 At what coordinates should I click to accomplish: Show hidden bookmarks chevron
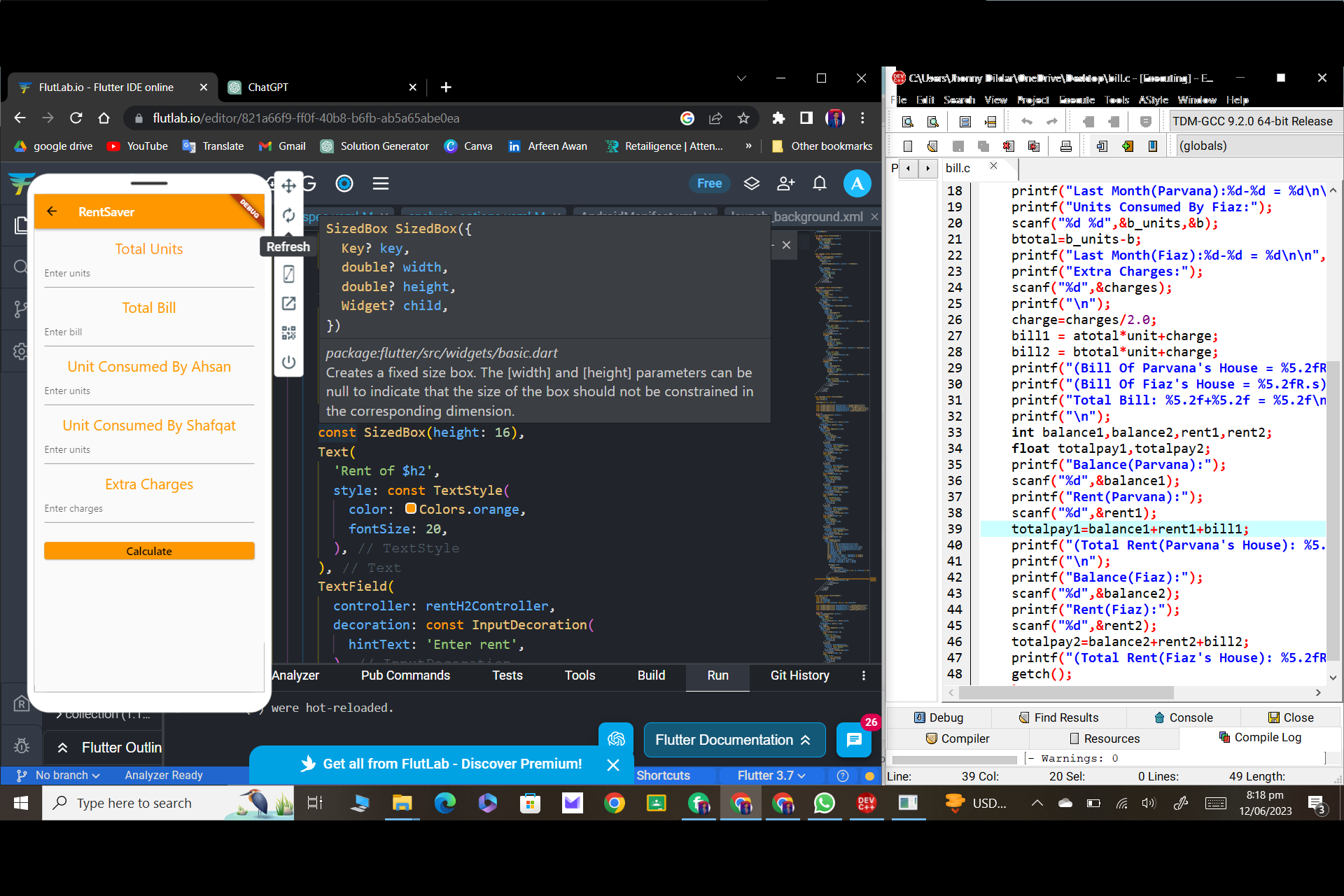point(748,146)
